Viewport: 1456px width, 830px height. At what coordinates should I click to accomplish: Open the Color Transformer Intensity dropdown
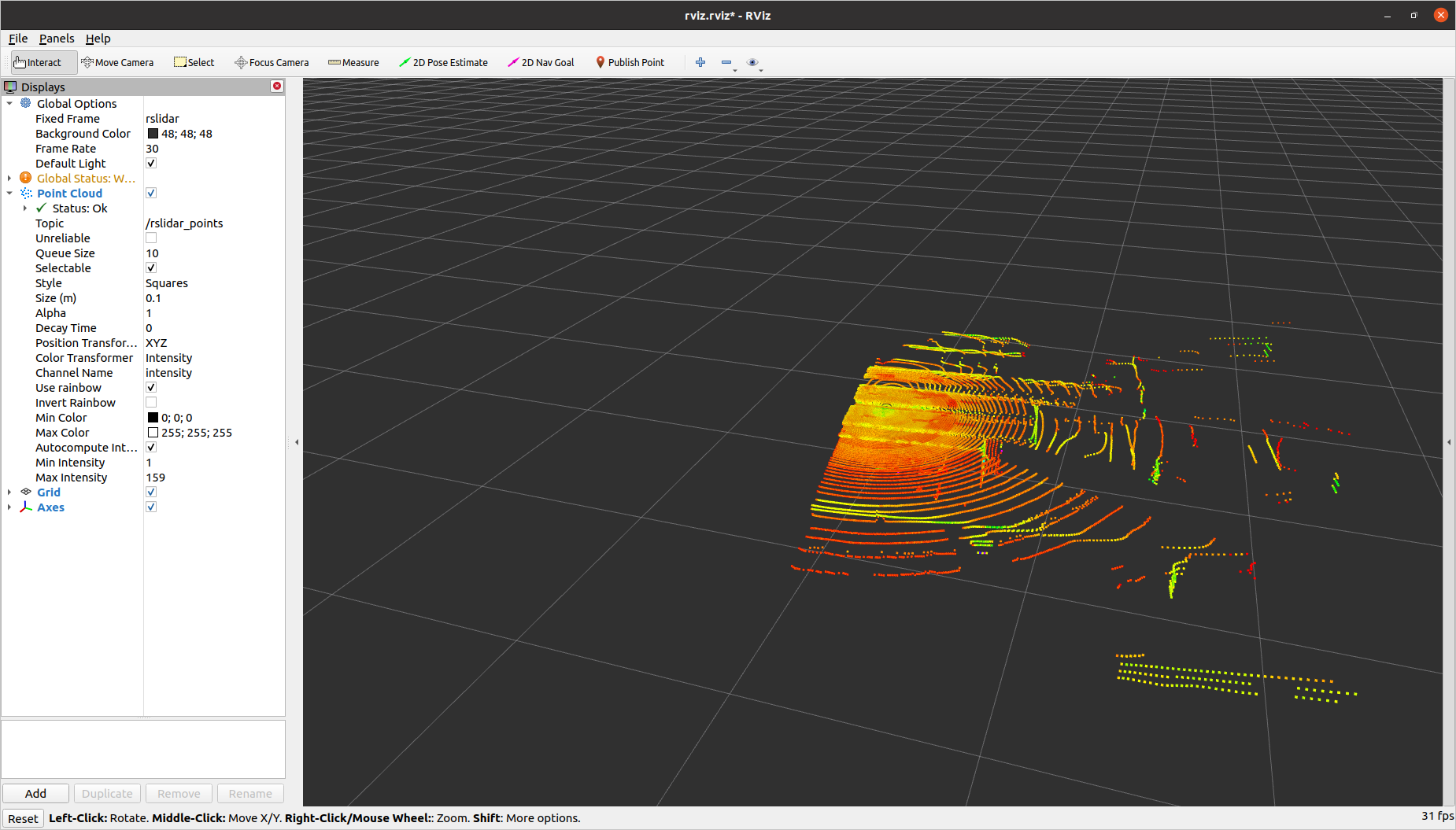click(x=213, y=357)
